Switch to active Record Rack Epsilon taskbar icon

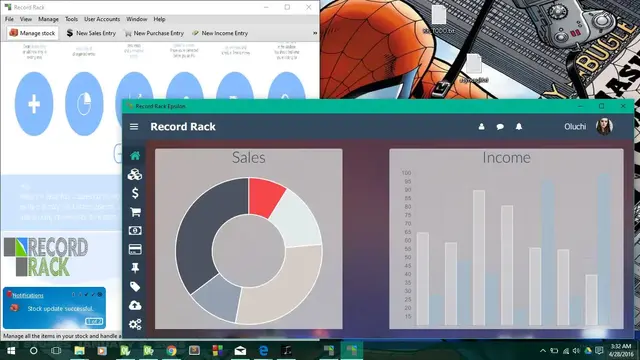click(351, 351)
